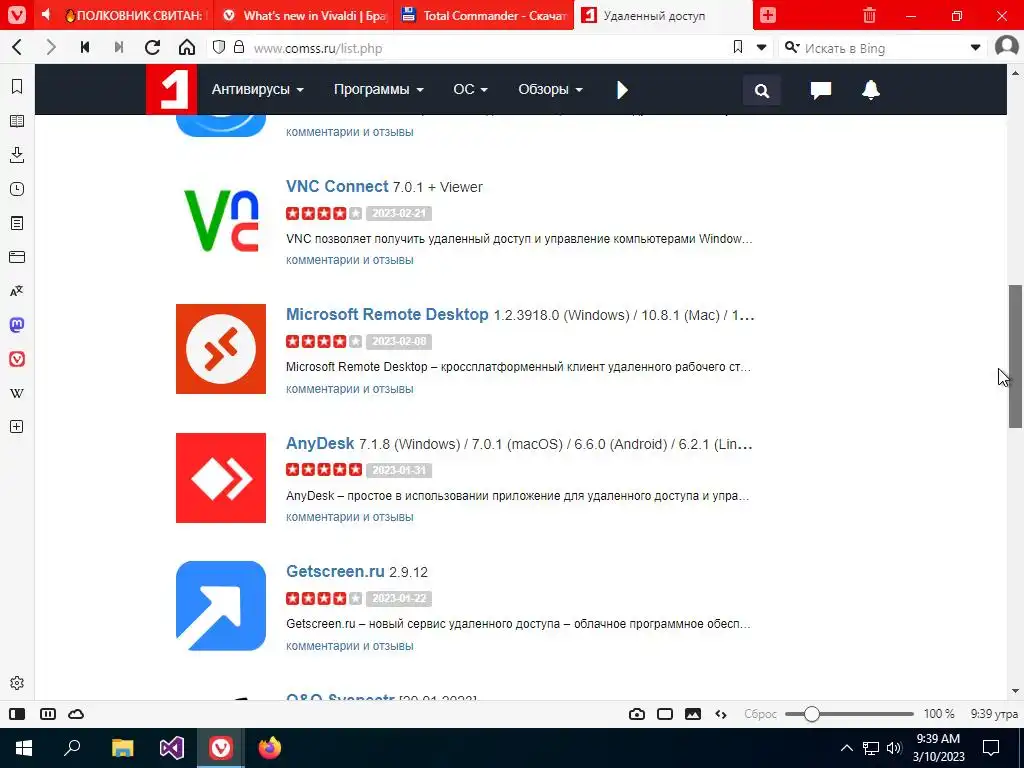Expand the Обзоры menu
This screenshot has width=1024, height=768.
click(551, 89)
